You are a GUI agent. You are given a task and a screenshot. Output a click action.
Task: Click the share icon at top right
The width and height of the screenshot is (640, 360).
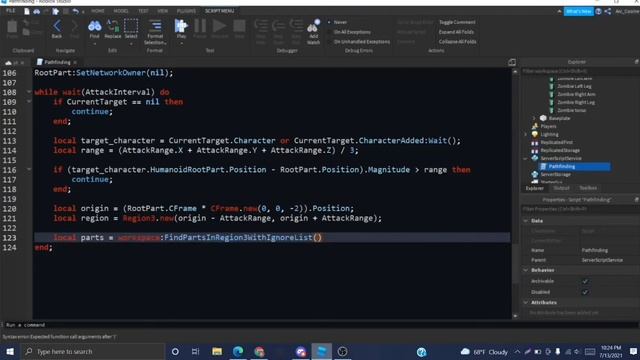point(608,11)
